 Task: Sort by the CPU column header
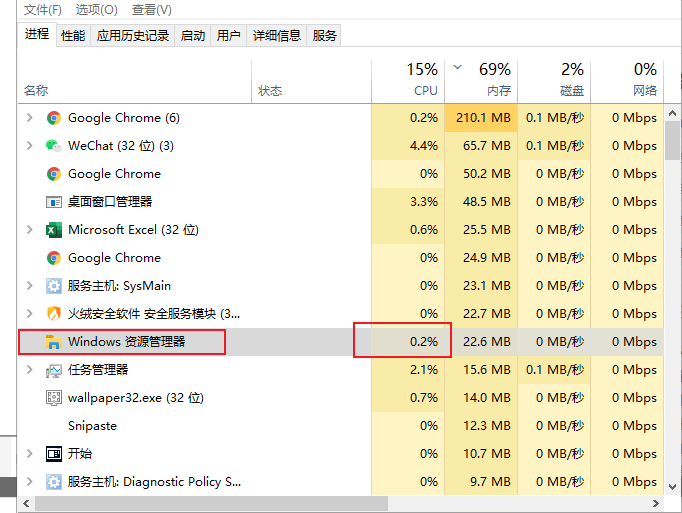click(408, 82)
